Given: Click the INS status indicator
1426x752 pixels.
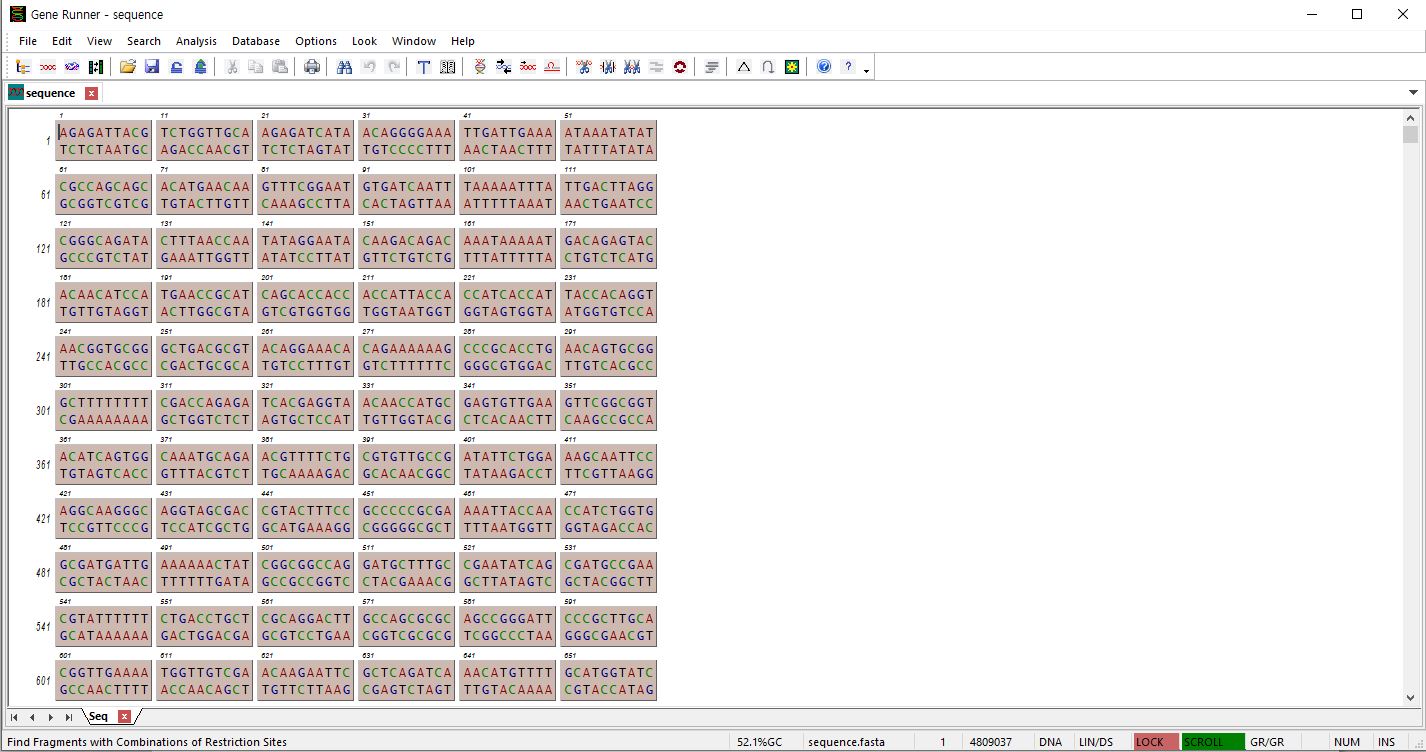Looking at the screenshot, I should (x=1386, y=742).
